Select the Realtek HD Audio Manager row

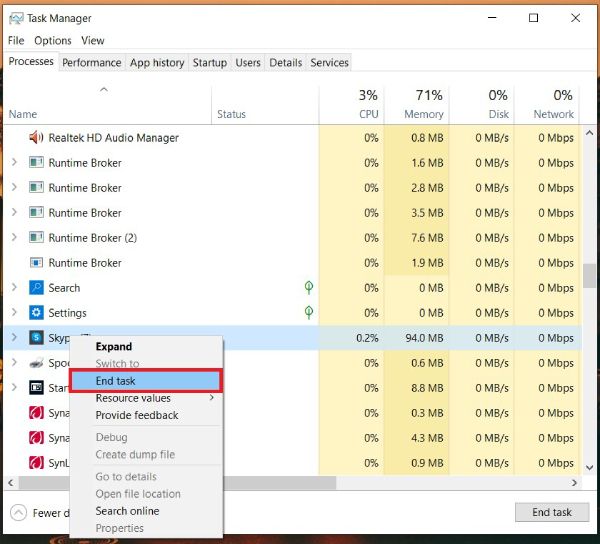click(x=293, y=137)
